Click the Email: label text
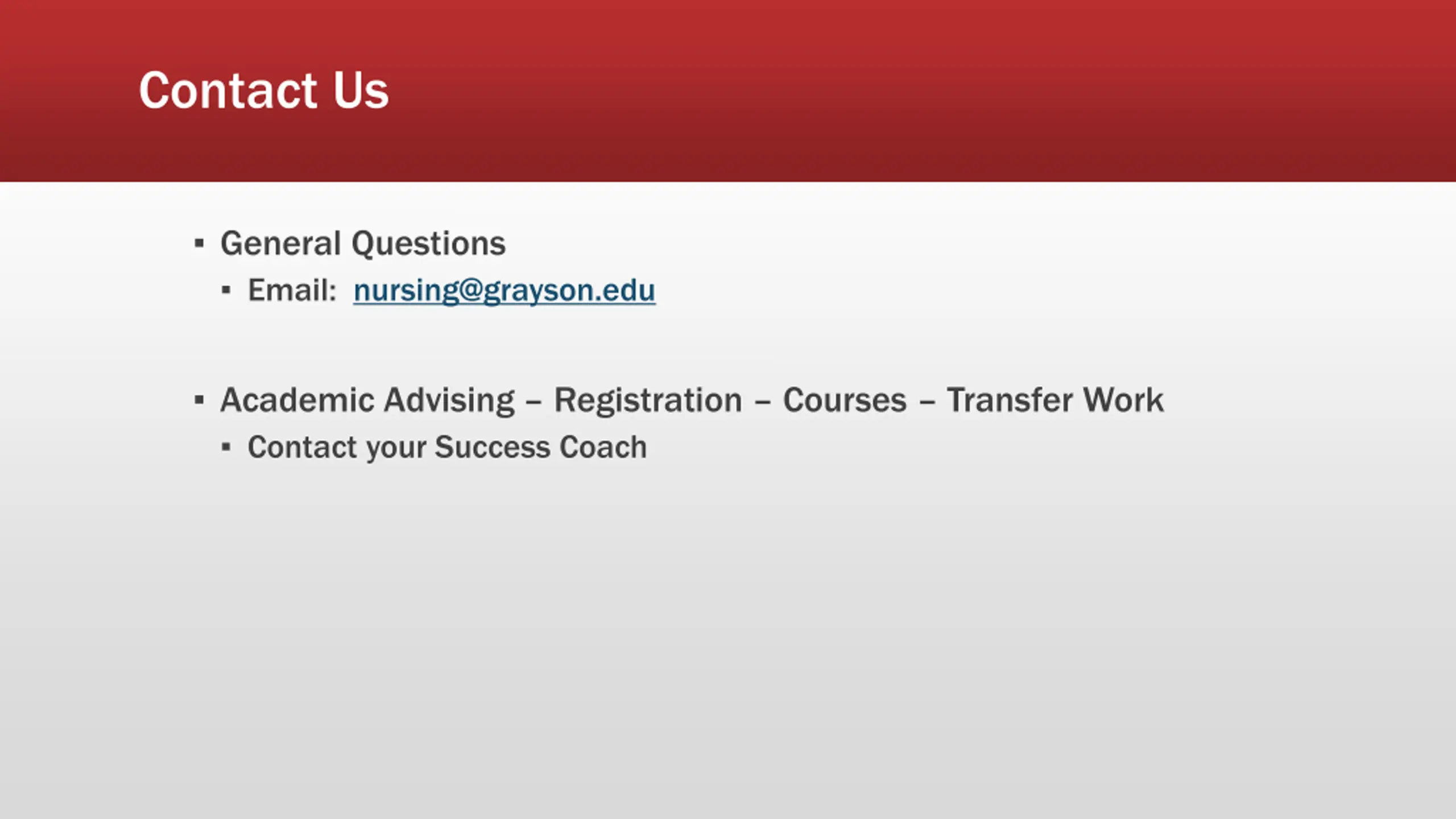Screen dimensions: 1456x819 click(x=292, y=290)
